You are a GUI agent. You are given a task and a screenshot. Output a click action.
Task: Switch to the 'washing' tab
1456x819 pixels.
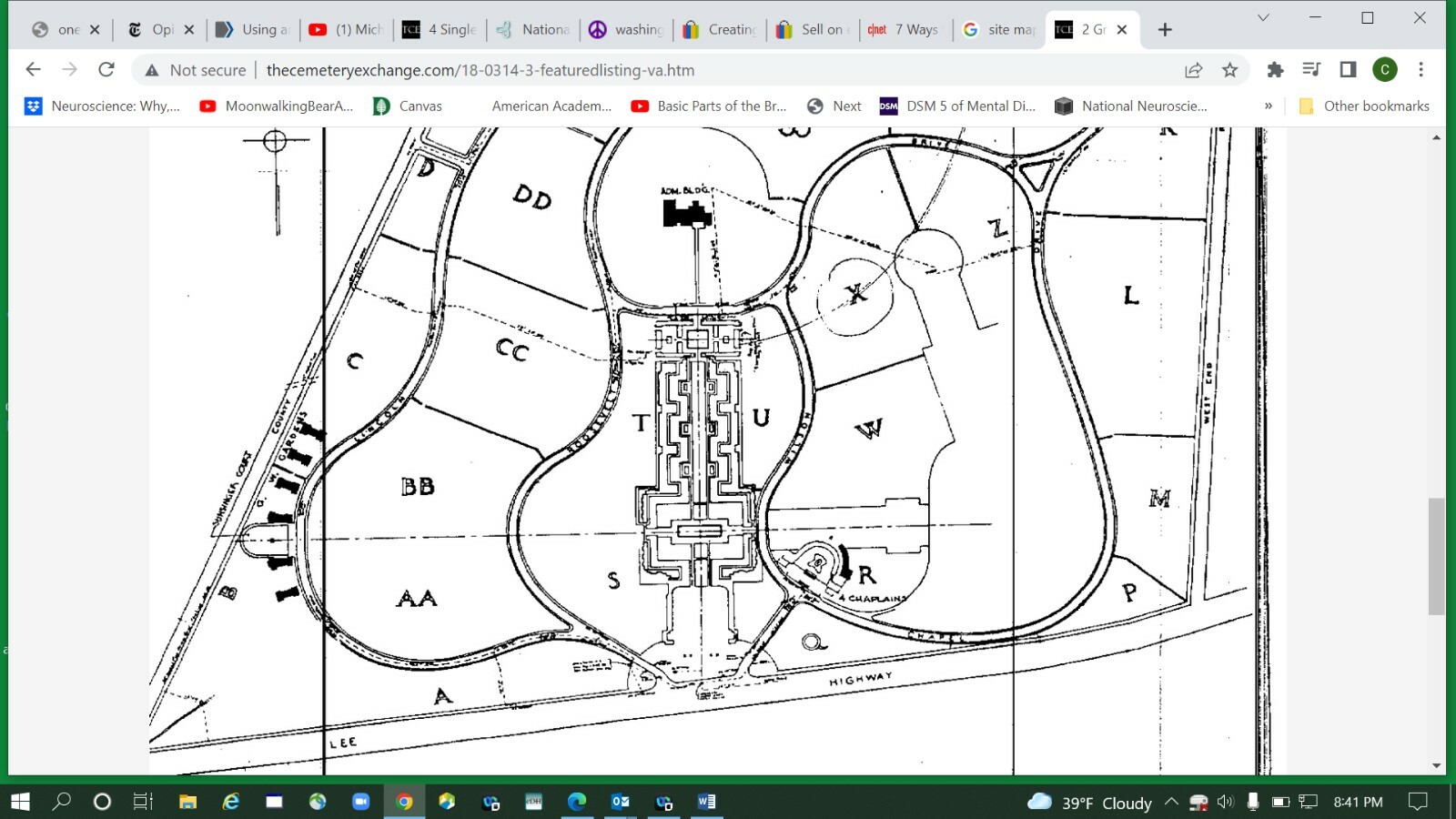(x=627, y=30)
